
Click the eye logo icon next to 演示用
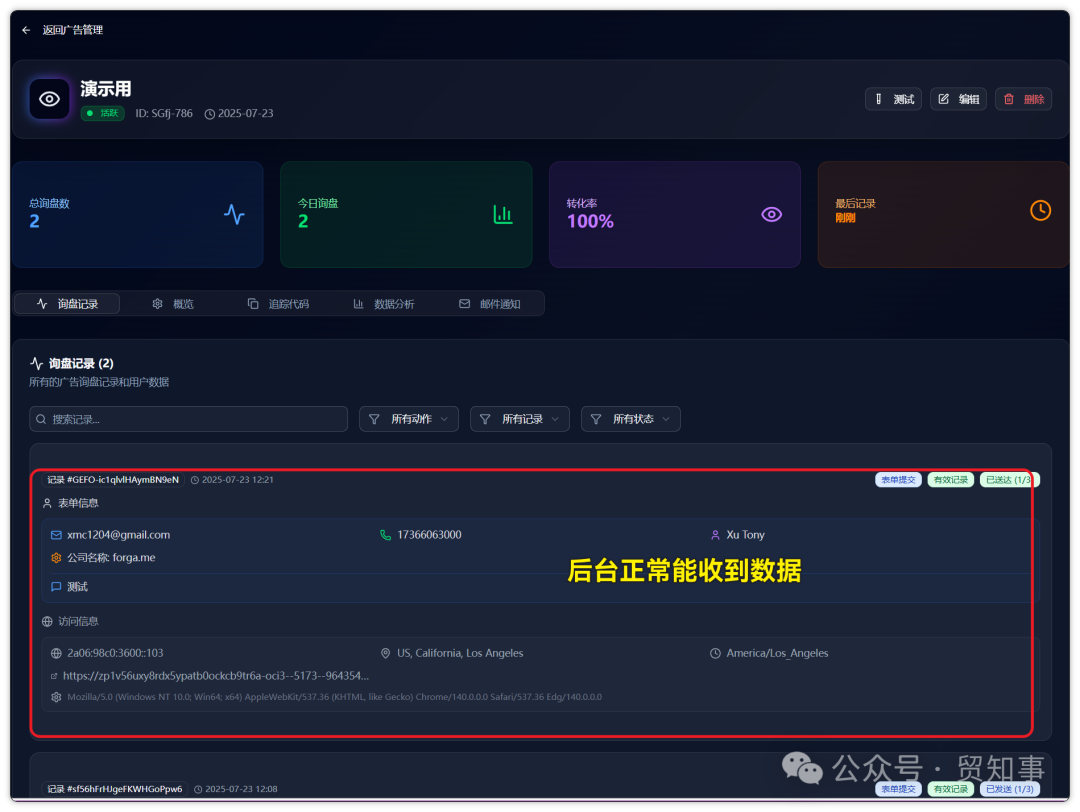tap(48, 98)
